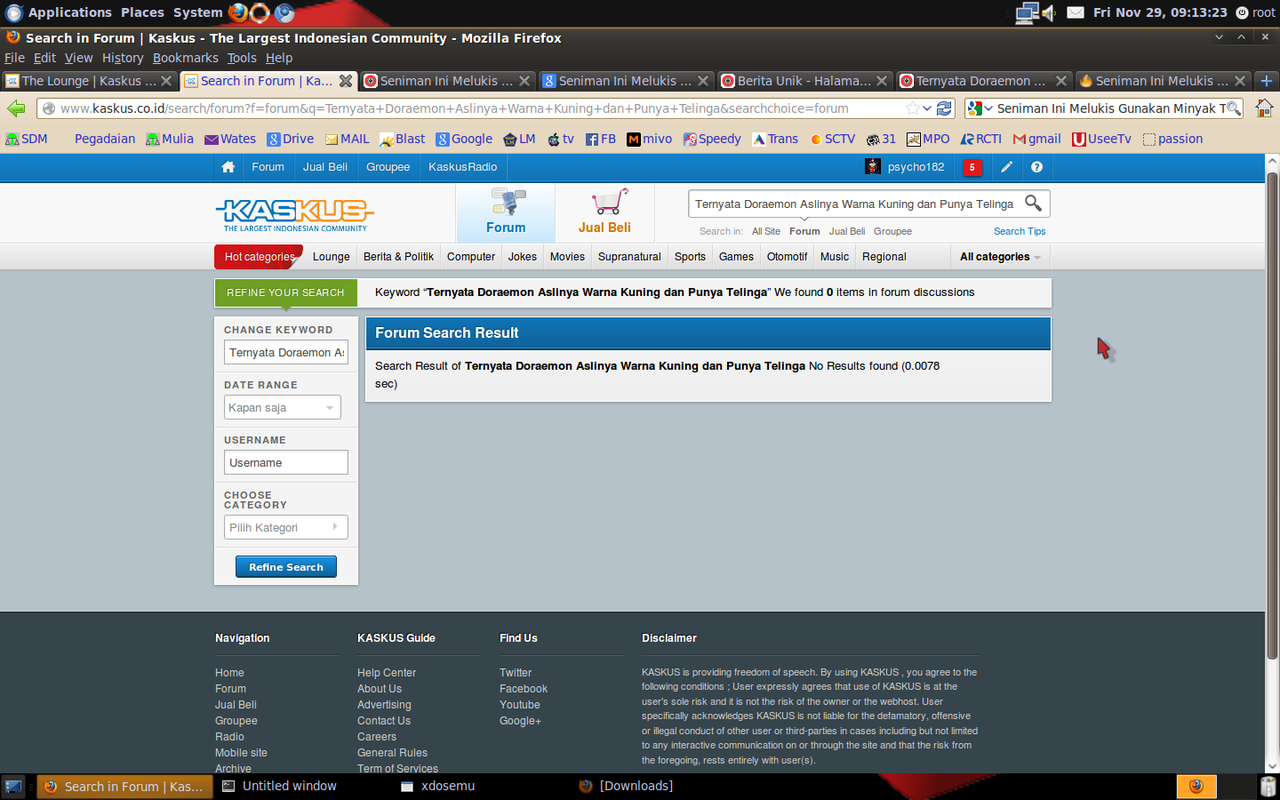This screenshot has width=1280, height=800.
Task: Click the mail envelope icon in top panel
Action: click(1075, 13)
